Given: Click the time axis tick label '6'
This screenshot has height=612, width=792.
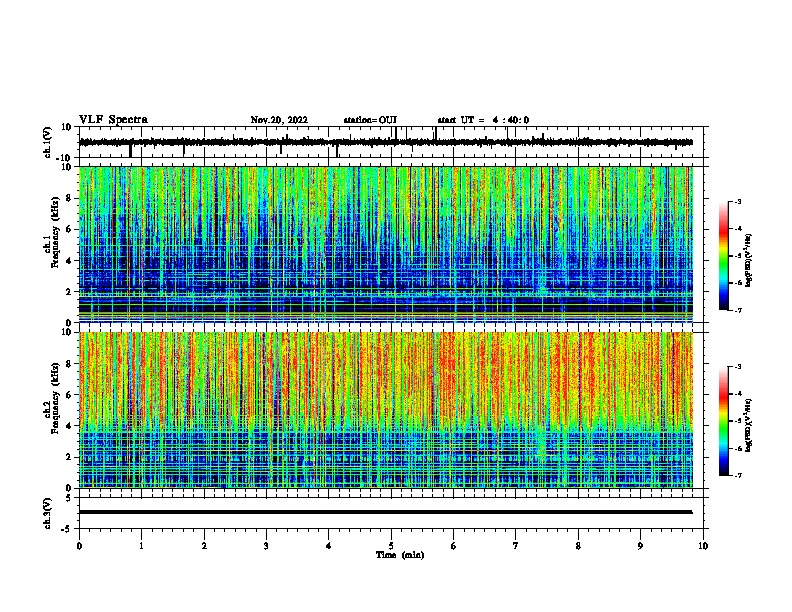Looking at the screenshot, I should 454,546.
